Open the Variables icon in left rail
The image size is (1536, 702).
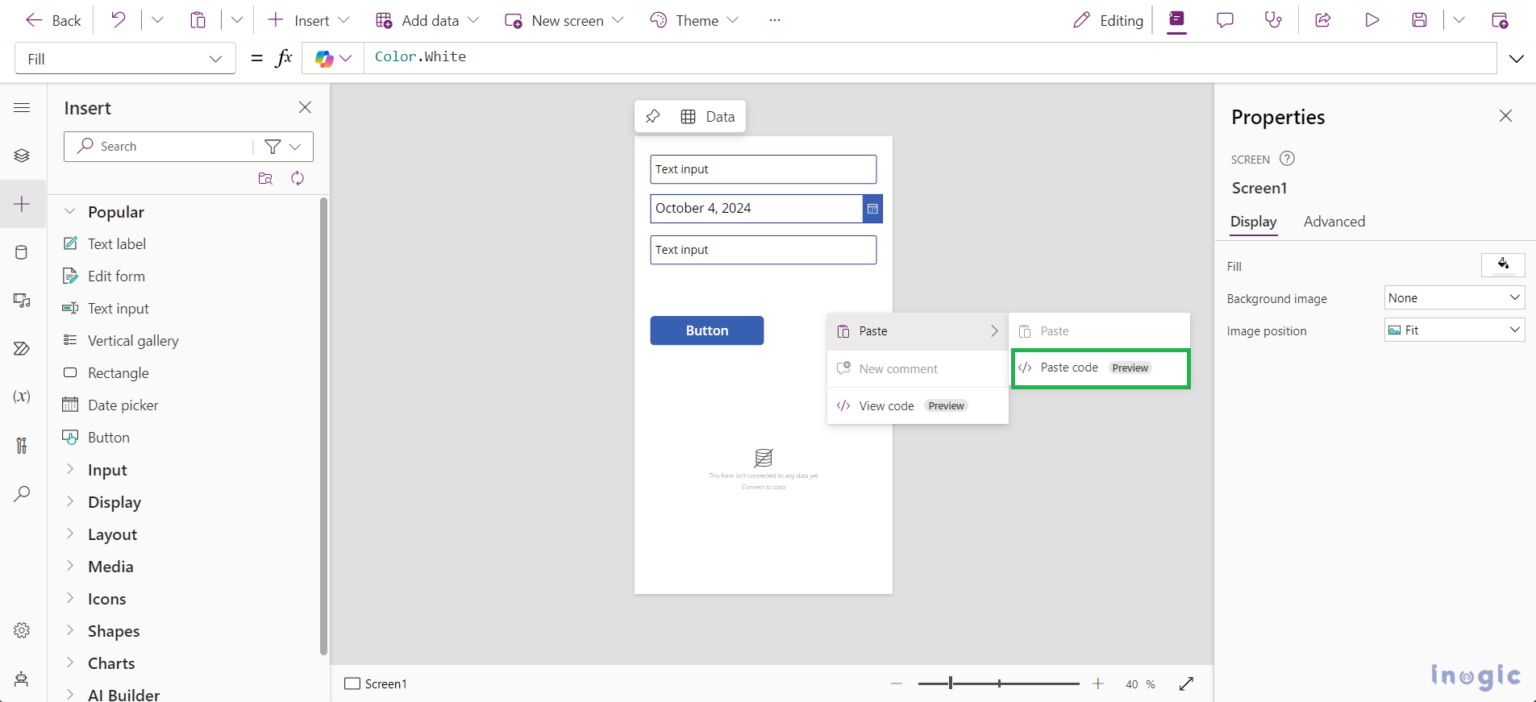[x=22, y=396]
